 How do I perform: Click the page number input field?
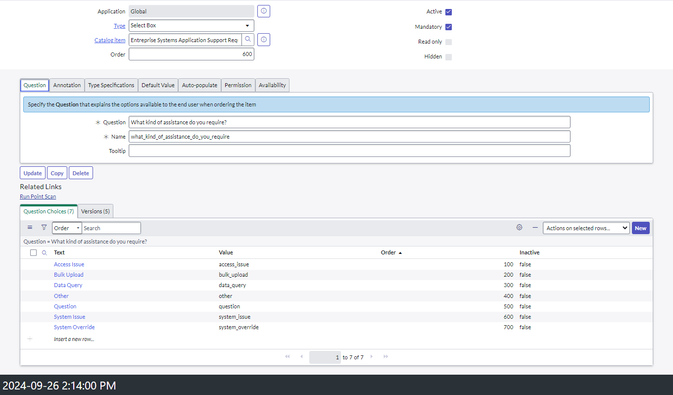[325, 357]
